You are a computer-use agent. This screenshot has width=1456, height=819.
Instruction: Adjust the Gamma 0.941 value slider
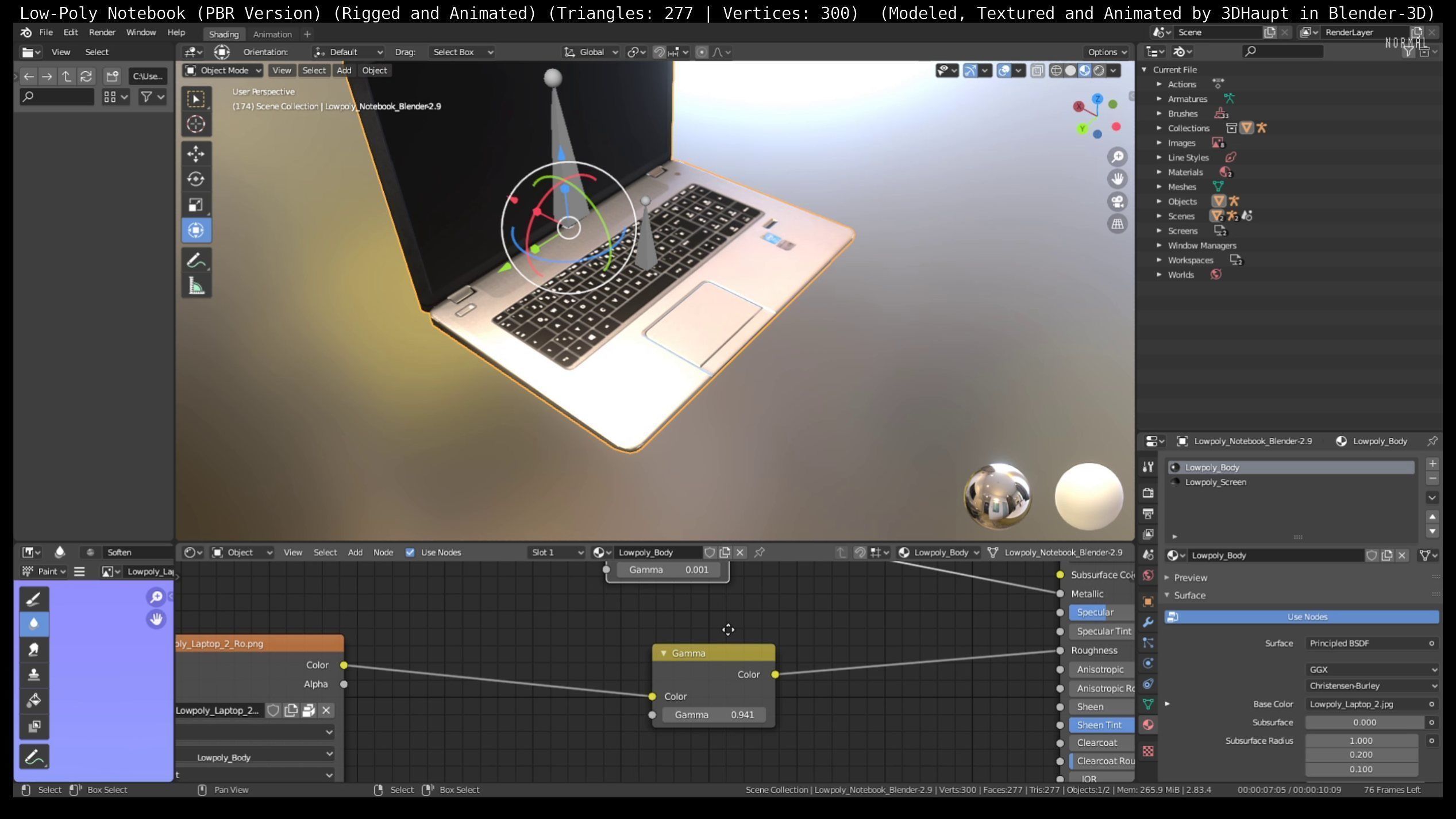point(713,714)
